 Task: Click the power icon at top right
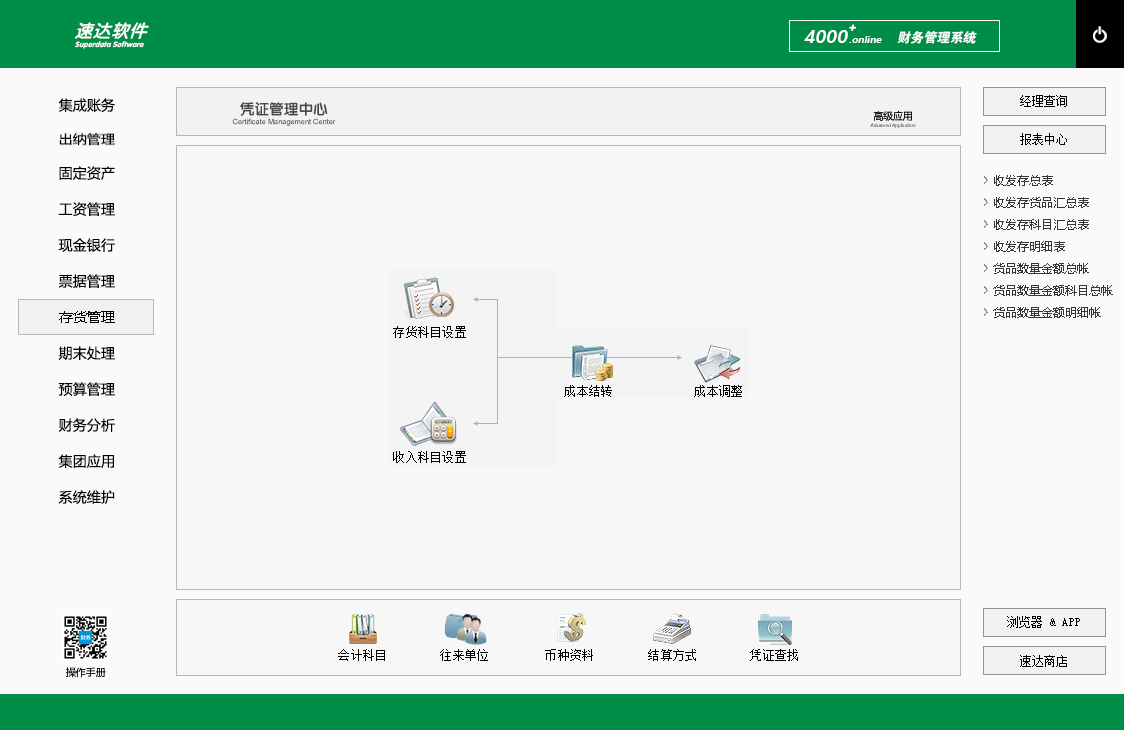pos(1100,33)
